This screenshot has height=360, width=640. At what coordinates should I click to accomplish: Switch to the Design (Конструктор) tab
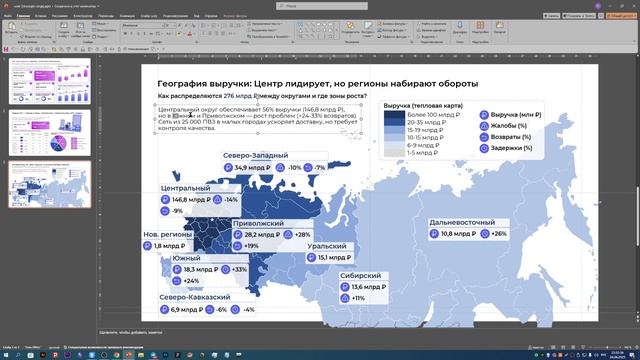coord(83,16)
